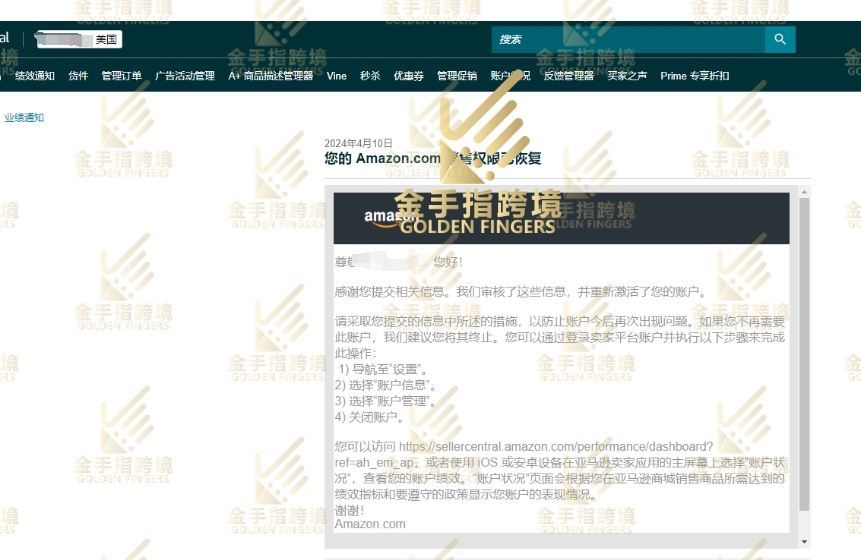Open the 美国 marketplace selector
The image size is (861, 560).
coord(79,40)
